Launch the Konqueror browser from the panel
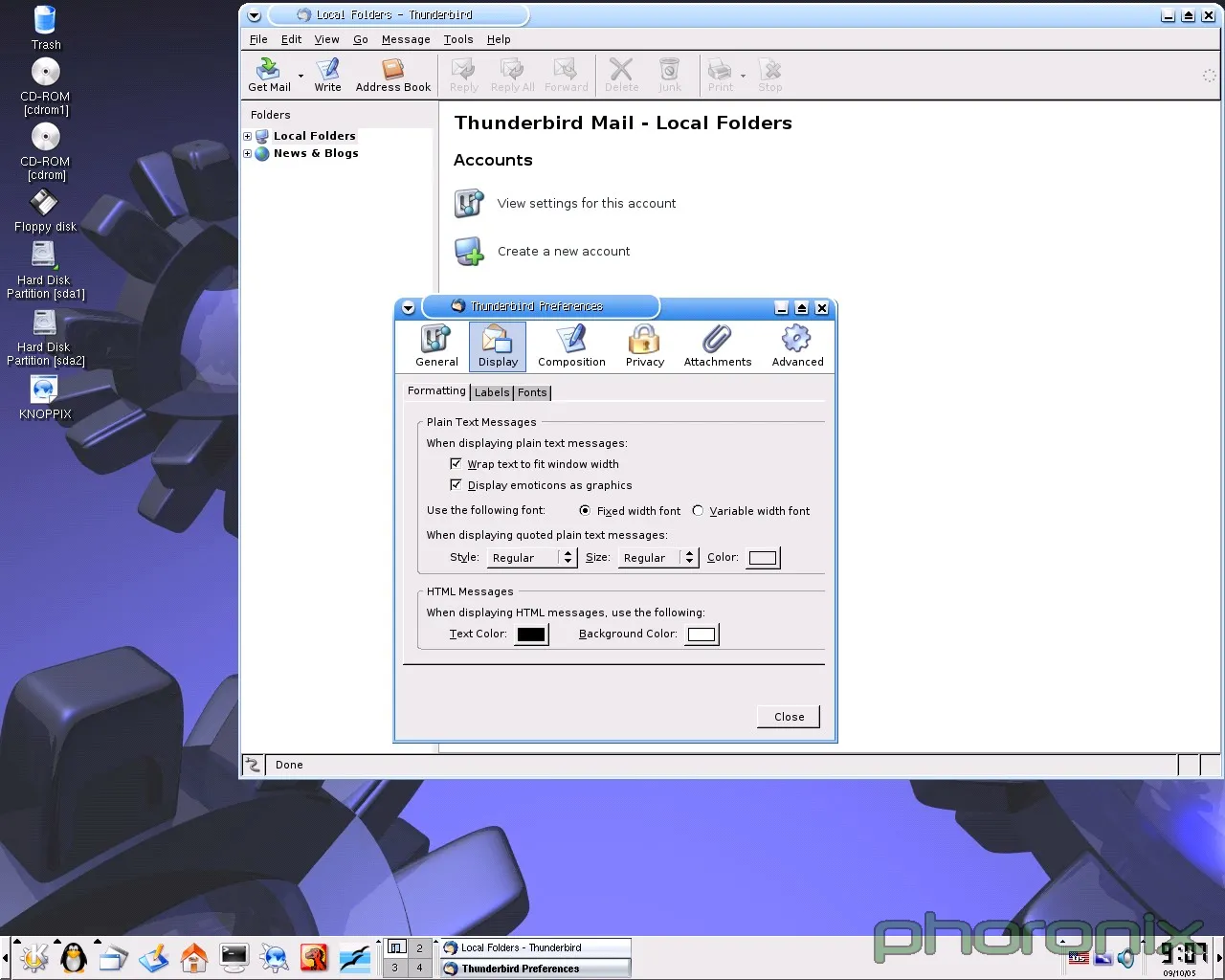 (275, 957)
